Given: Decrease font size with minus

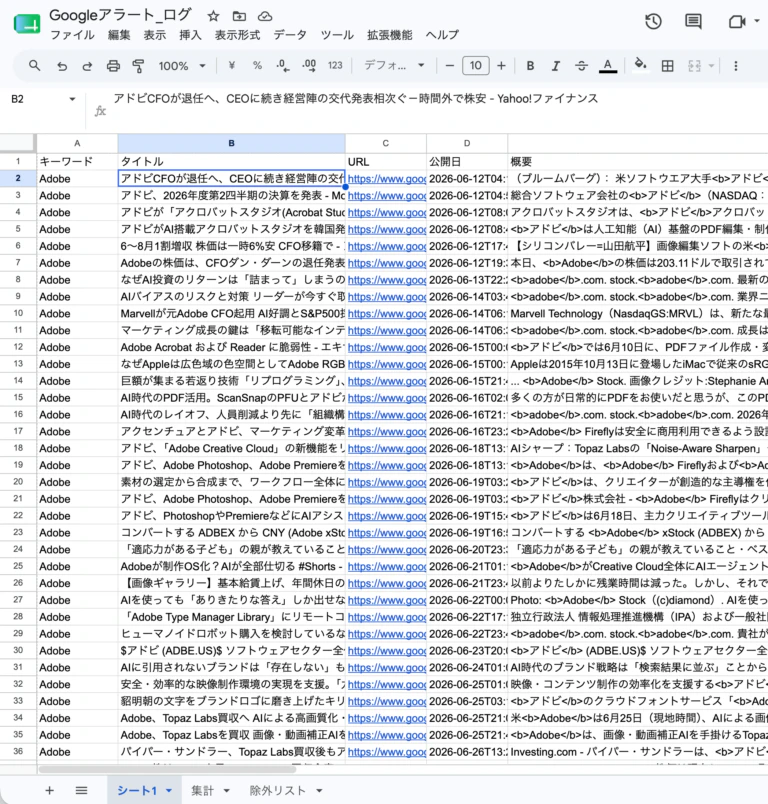Looking at the screenshot, I should point(450,66).
